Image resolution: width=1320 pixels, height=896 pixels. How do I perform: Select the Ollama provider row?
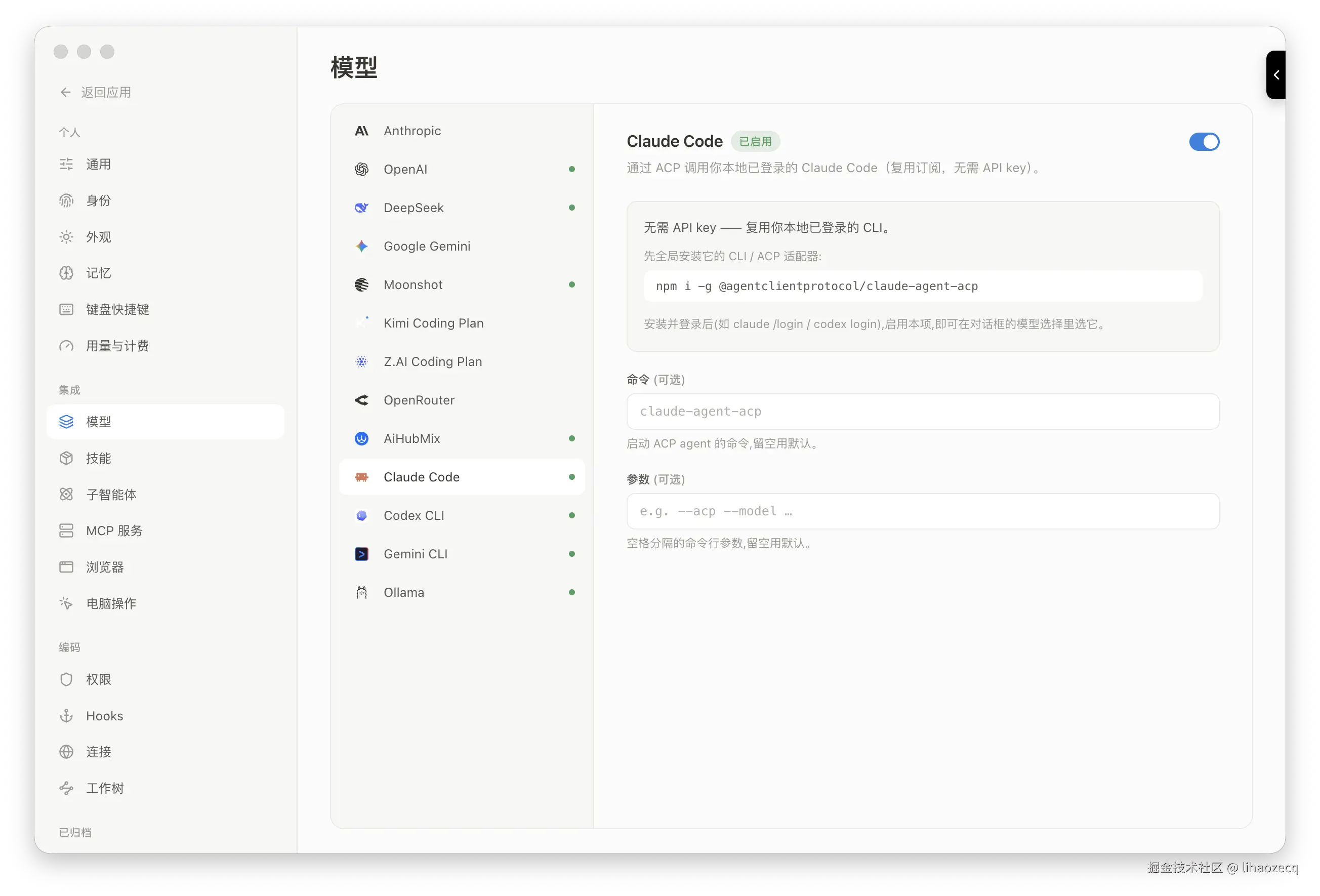462,593
